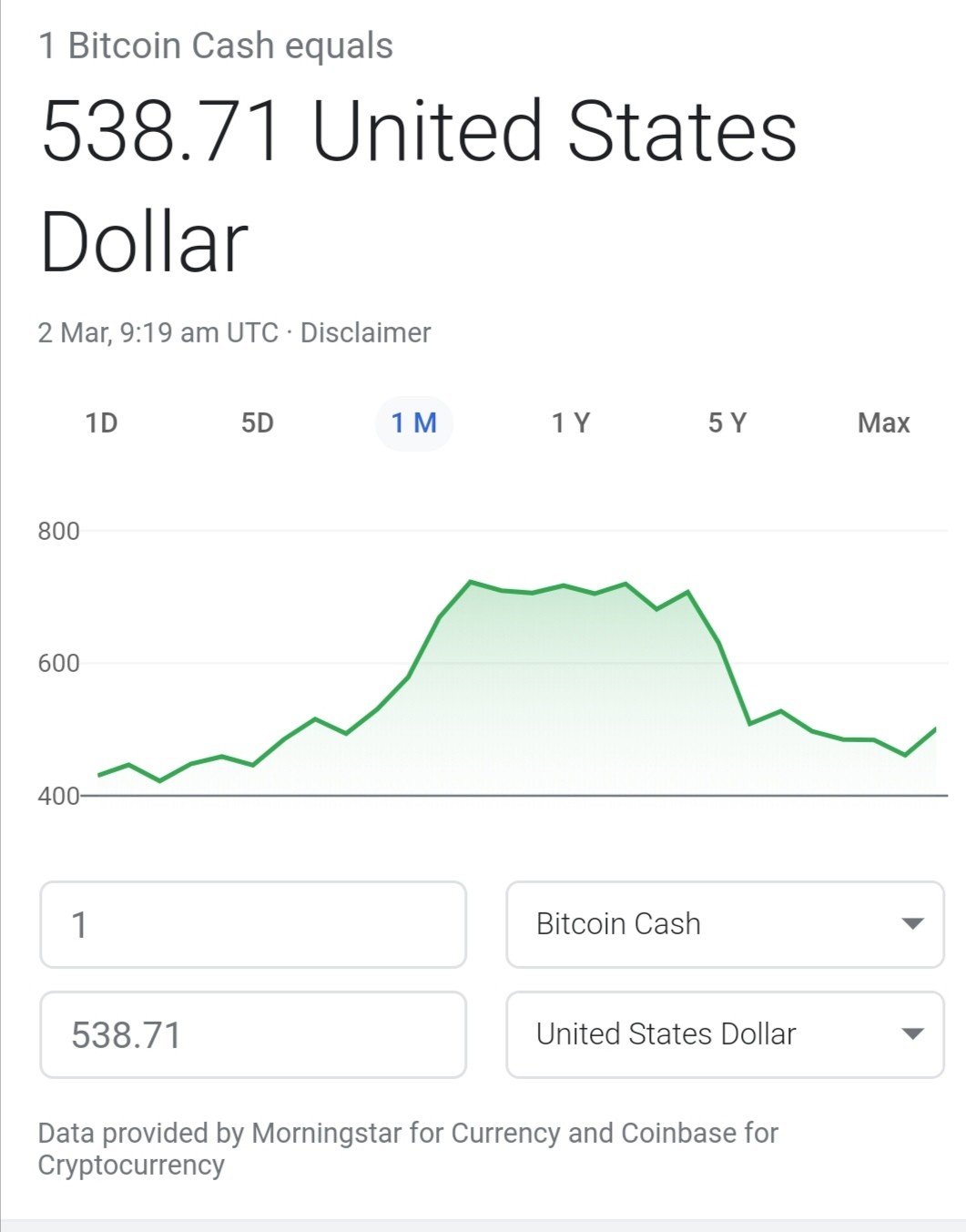Select the 1 M range tab
This screenshot has height=1232, width=966.
click(x=414, y=423)
